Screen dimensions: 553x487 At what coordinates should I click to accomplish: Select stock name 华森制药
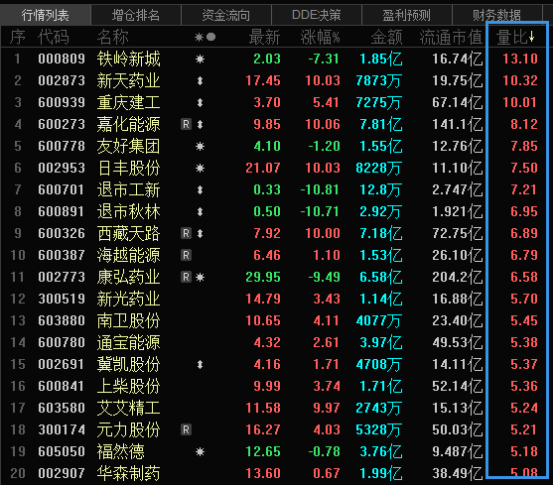[x=129, y=474]
